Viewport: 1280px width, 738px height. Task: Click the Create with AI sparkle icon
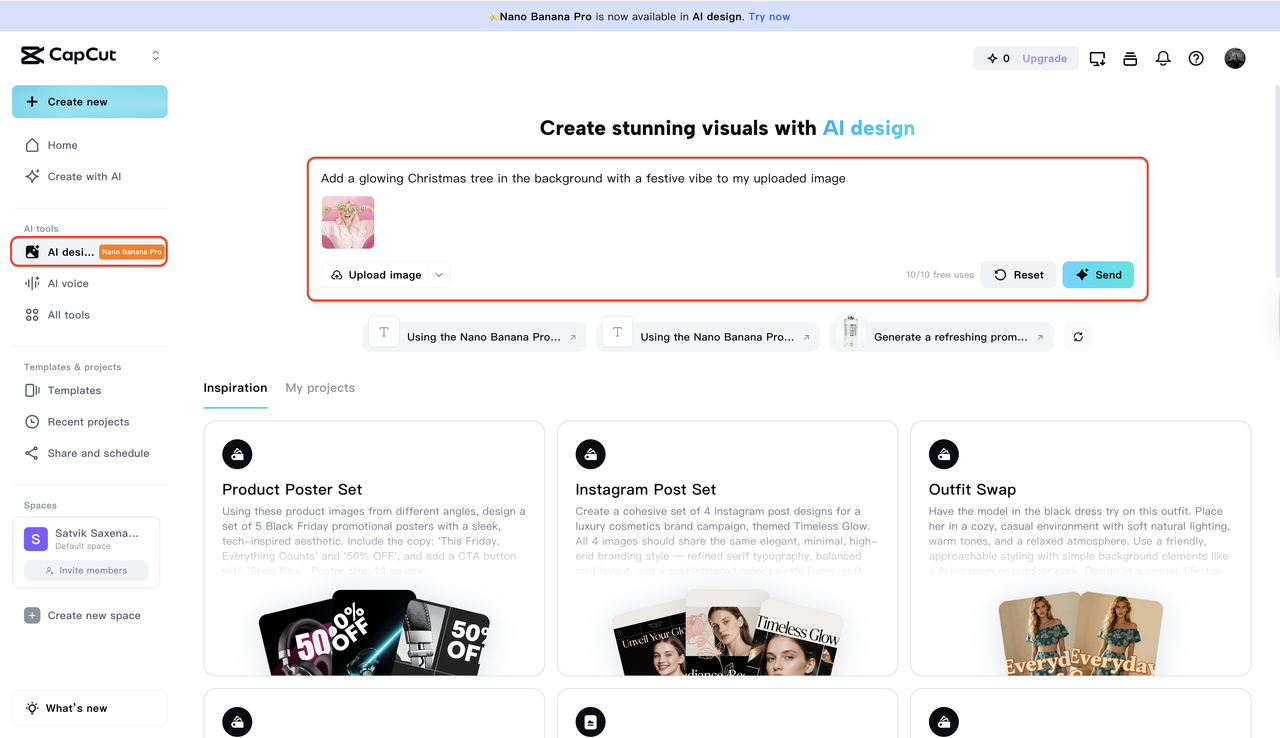[x=32, y=176]
